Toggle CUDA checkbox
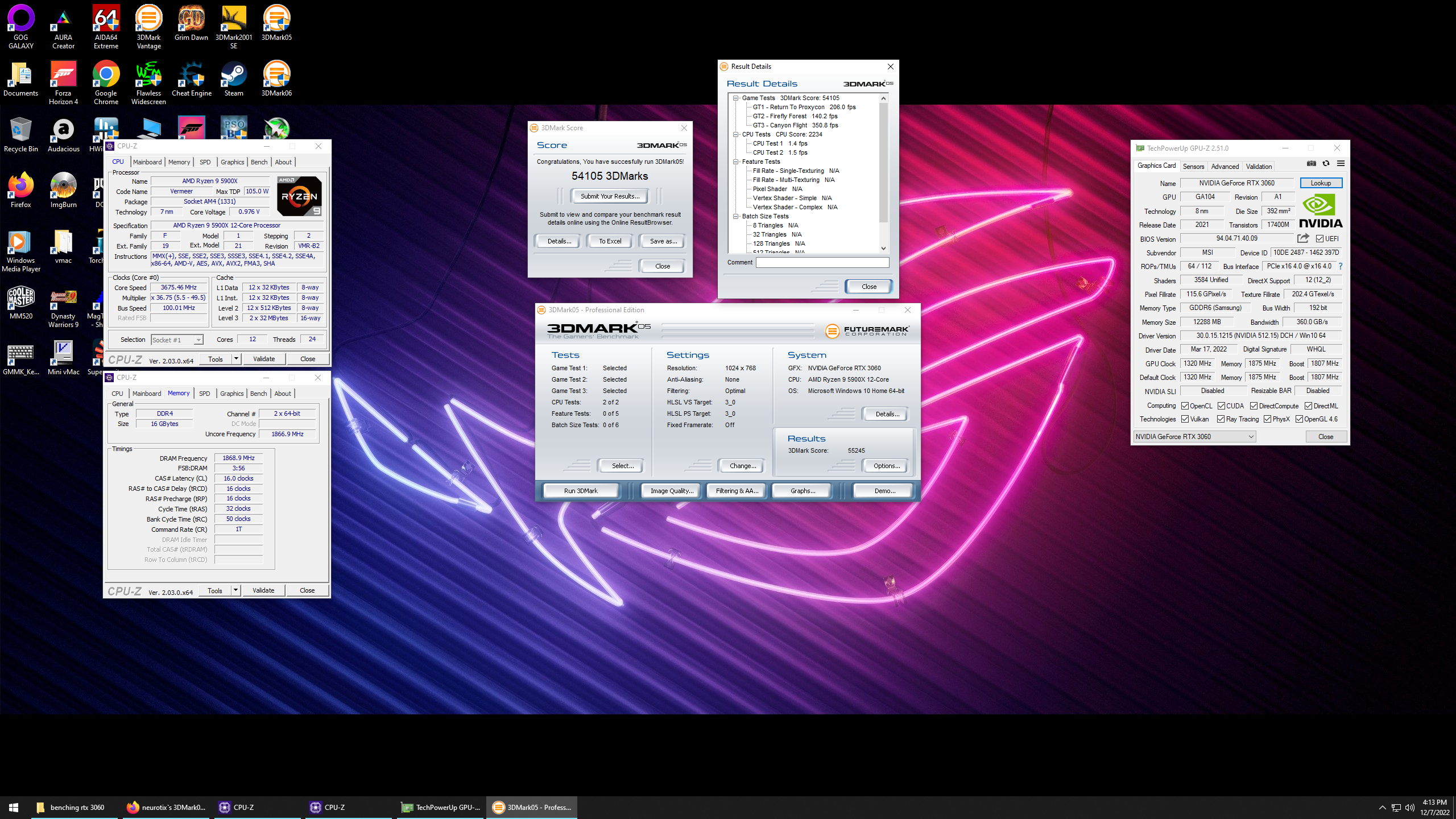 click(x=1221, y=406)
